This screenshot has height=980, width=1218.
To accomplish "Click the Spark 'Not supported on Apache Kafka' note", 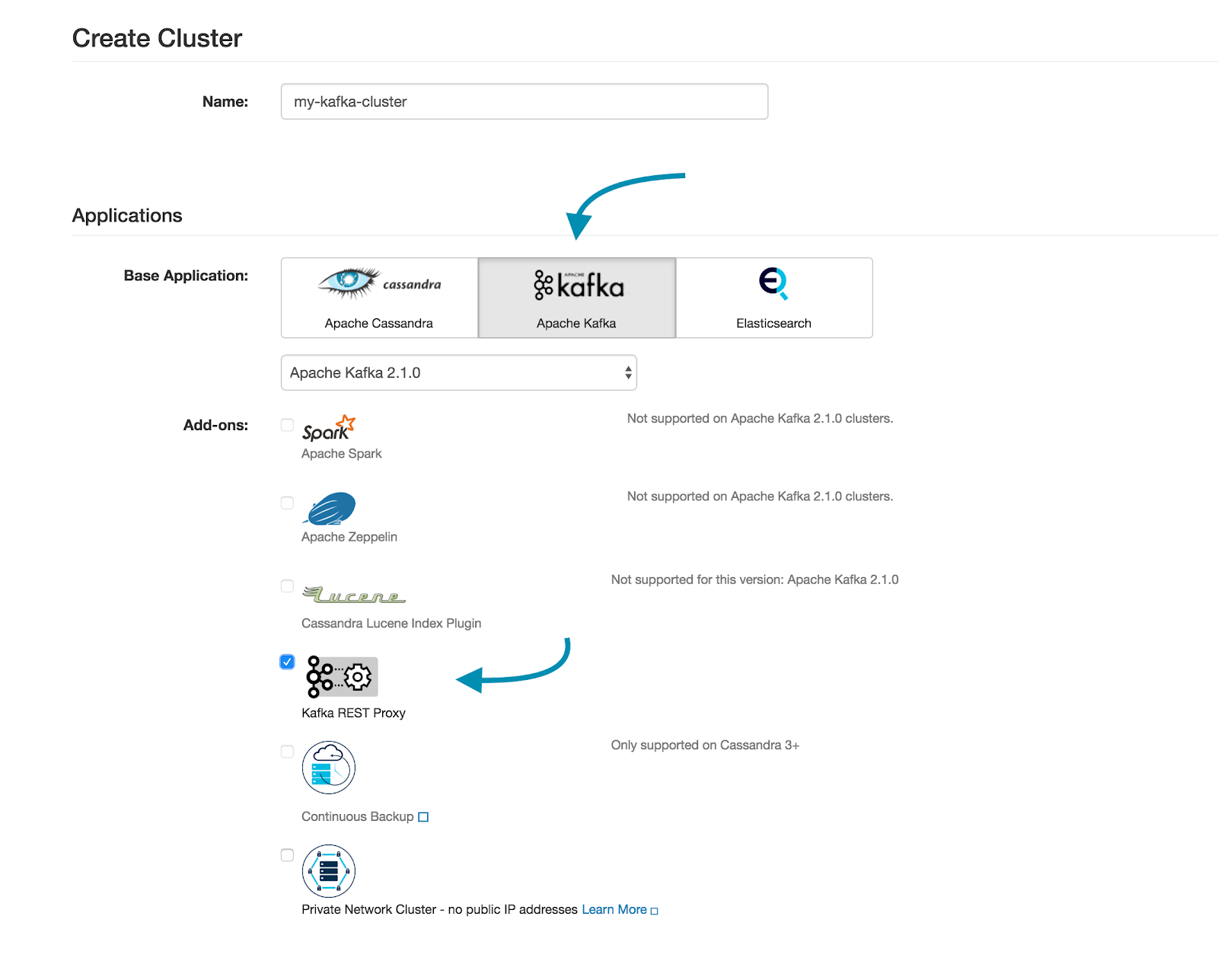I will point(760,418).
